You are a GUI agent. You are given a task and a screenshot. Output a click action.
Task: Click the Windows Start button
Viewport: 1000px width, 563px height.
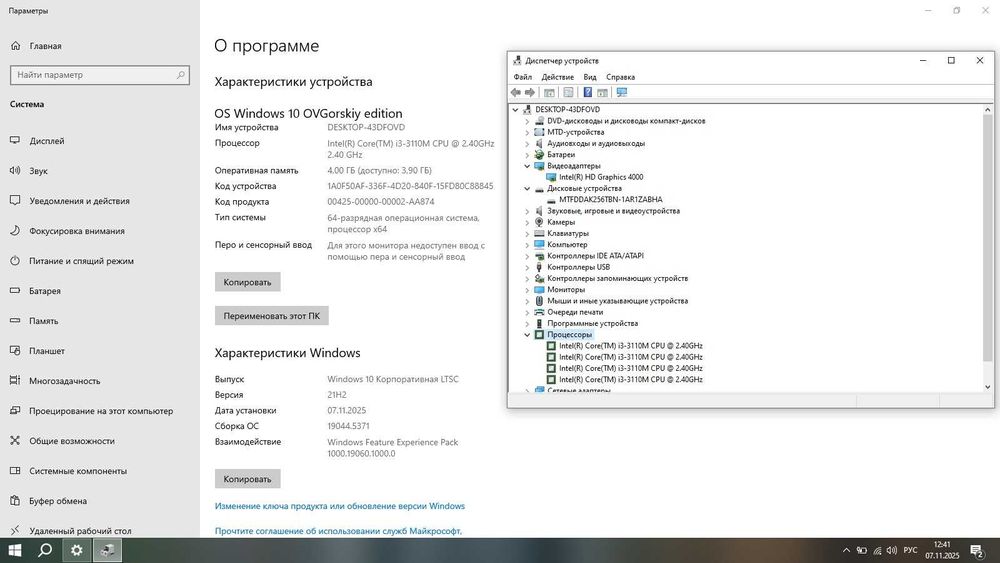(x=15, y=550)
